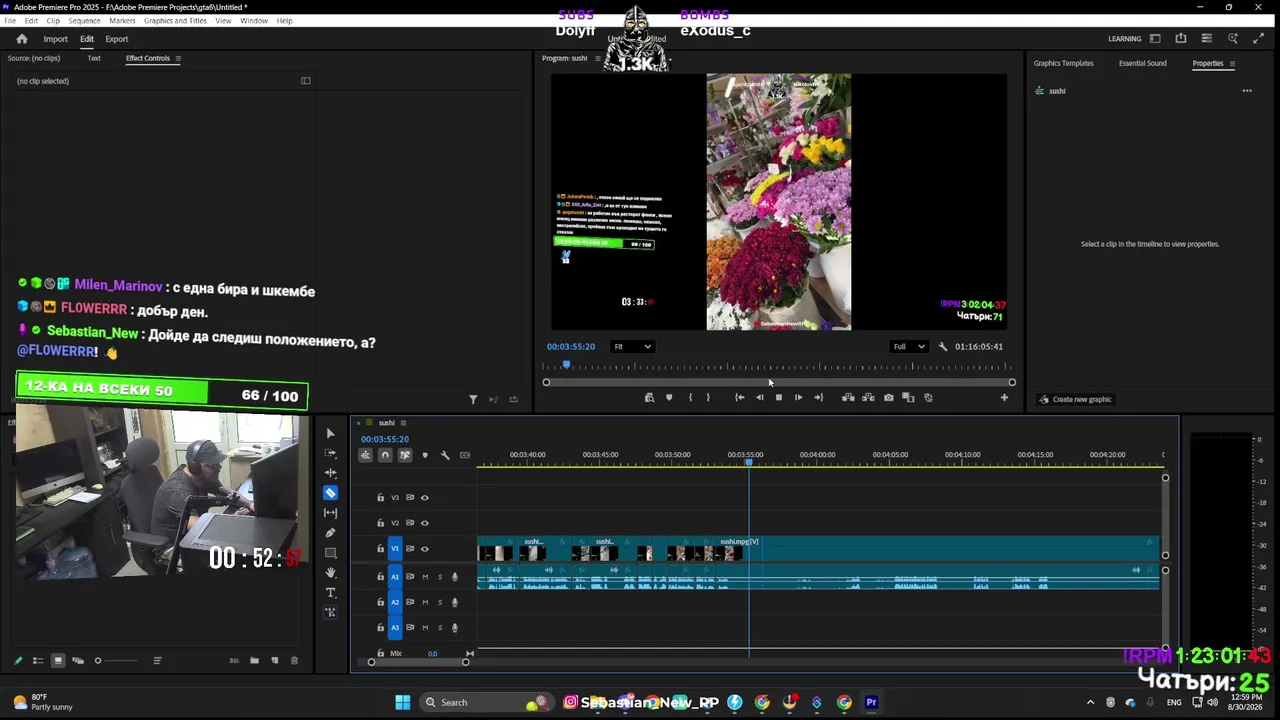This screenshot has width=1280, height=720.
Task: Select the Ripple Edit tool
Action: 331,473
